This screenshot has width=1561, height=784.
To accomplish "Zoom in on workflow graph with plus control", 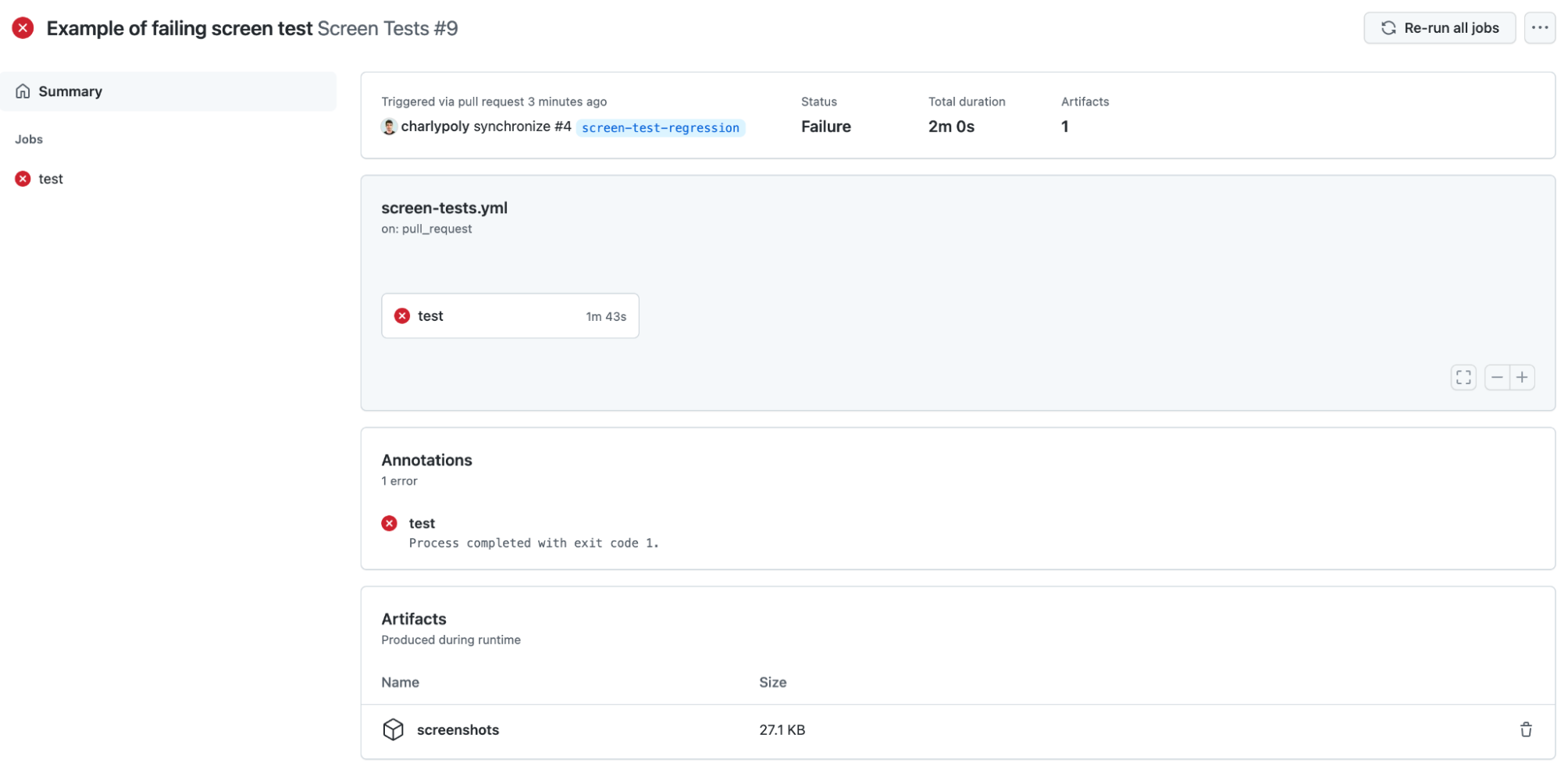I will 1523,377.
